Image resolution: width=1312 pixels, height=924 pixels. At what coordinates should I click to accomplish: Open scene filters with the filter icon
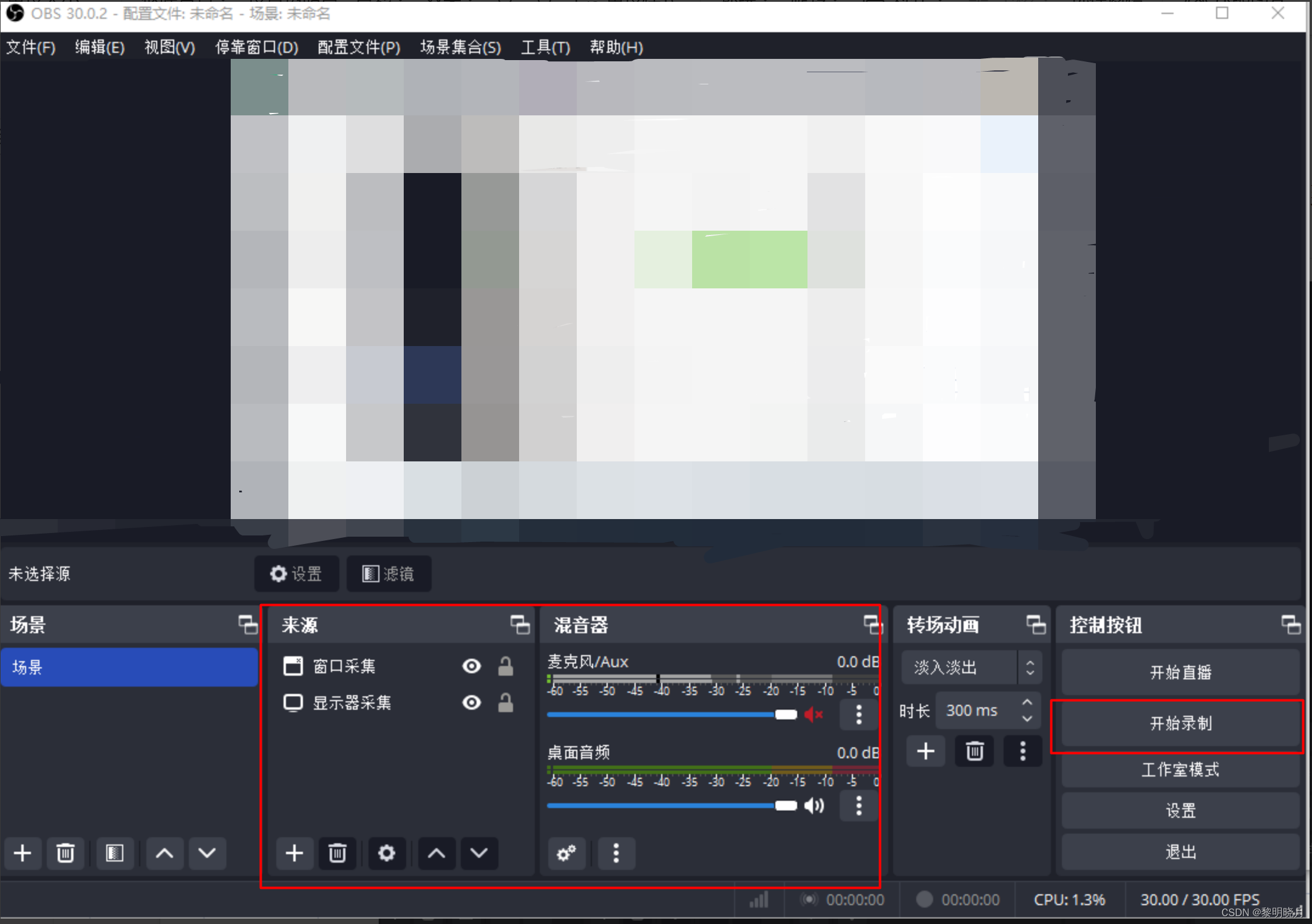(x=115, y=853)
